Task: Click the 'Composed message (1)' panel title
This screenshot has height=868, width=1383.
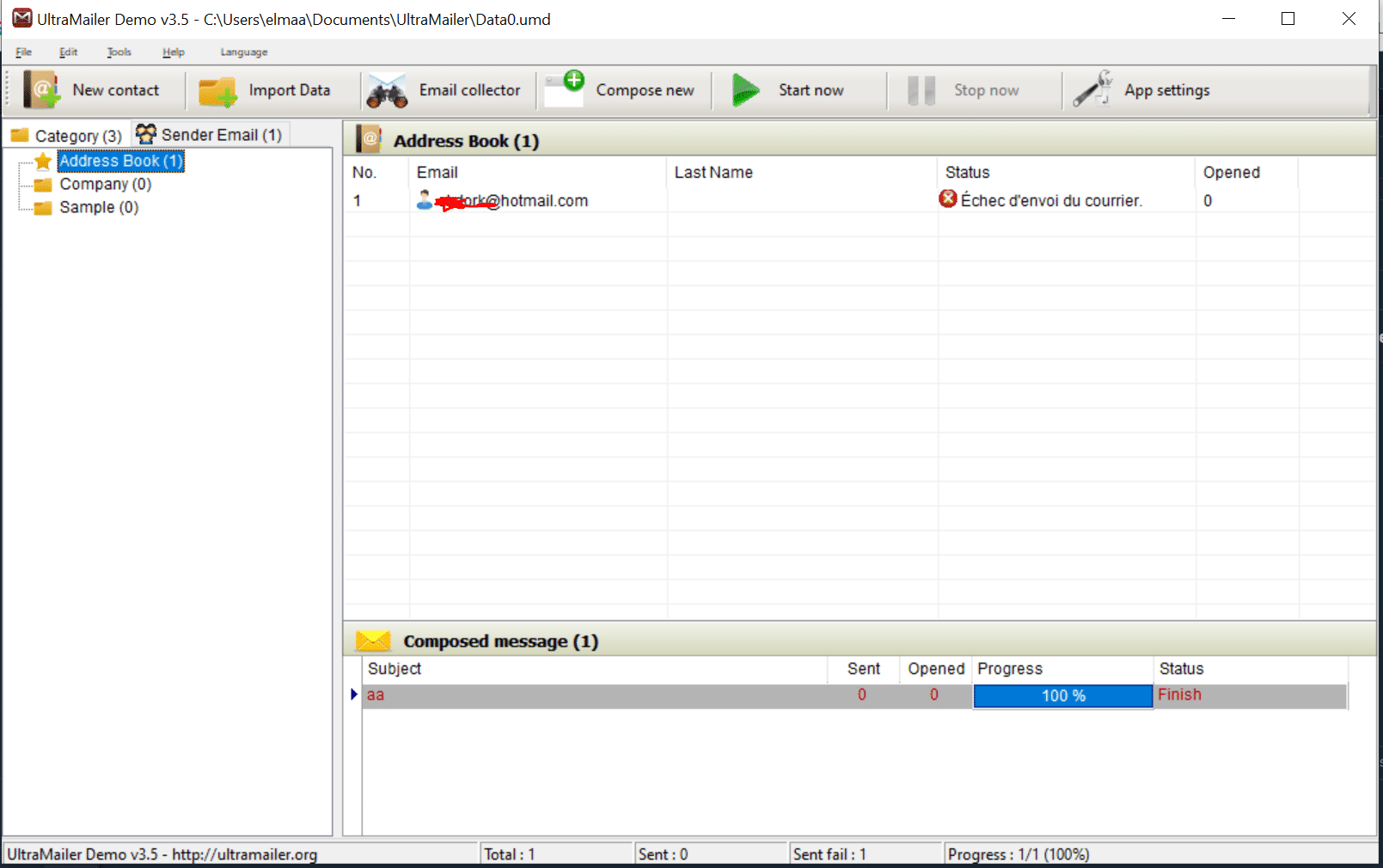Action: coord(501,641)
